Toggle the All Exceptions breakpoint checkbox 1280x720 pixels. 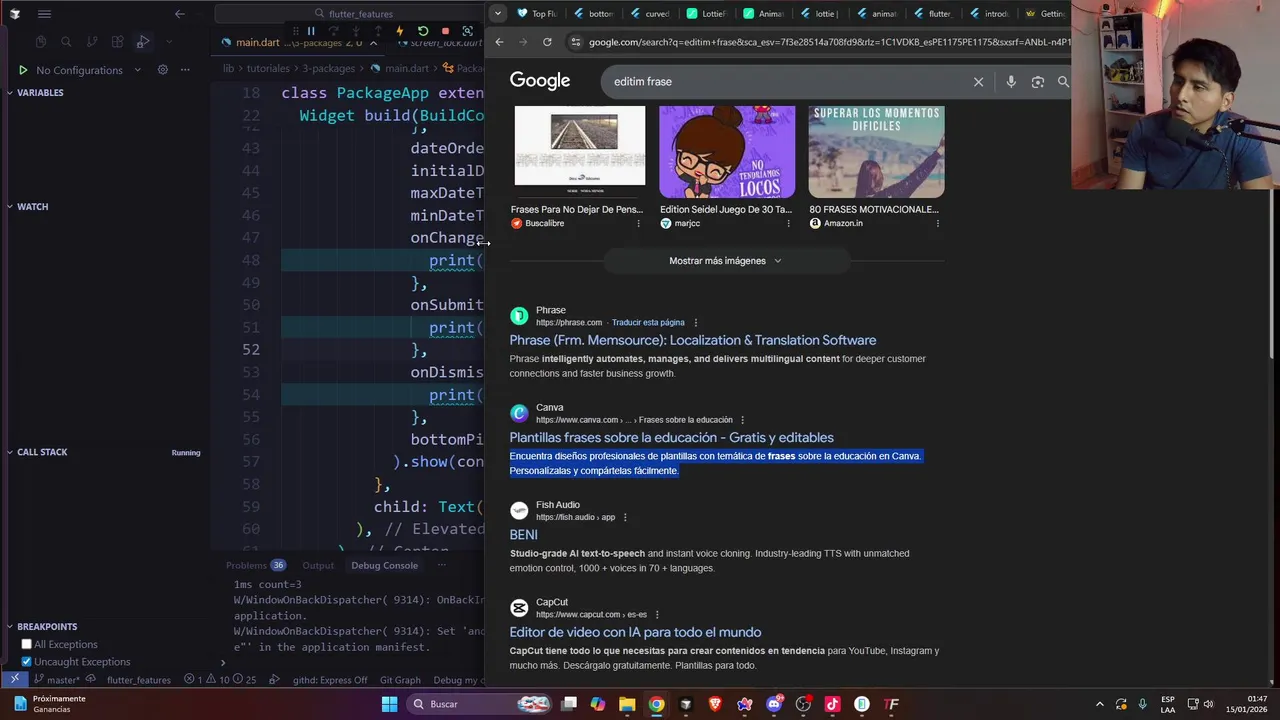pyautogui.click(x=27, y=644)
